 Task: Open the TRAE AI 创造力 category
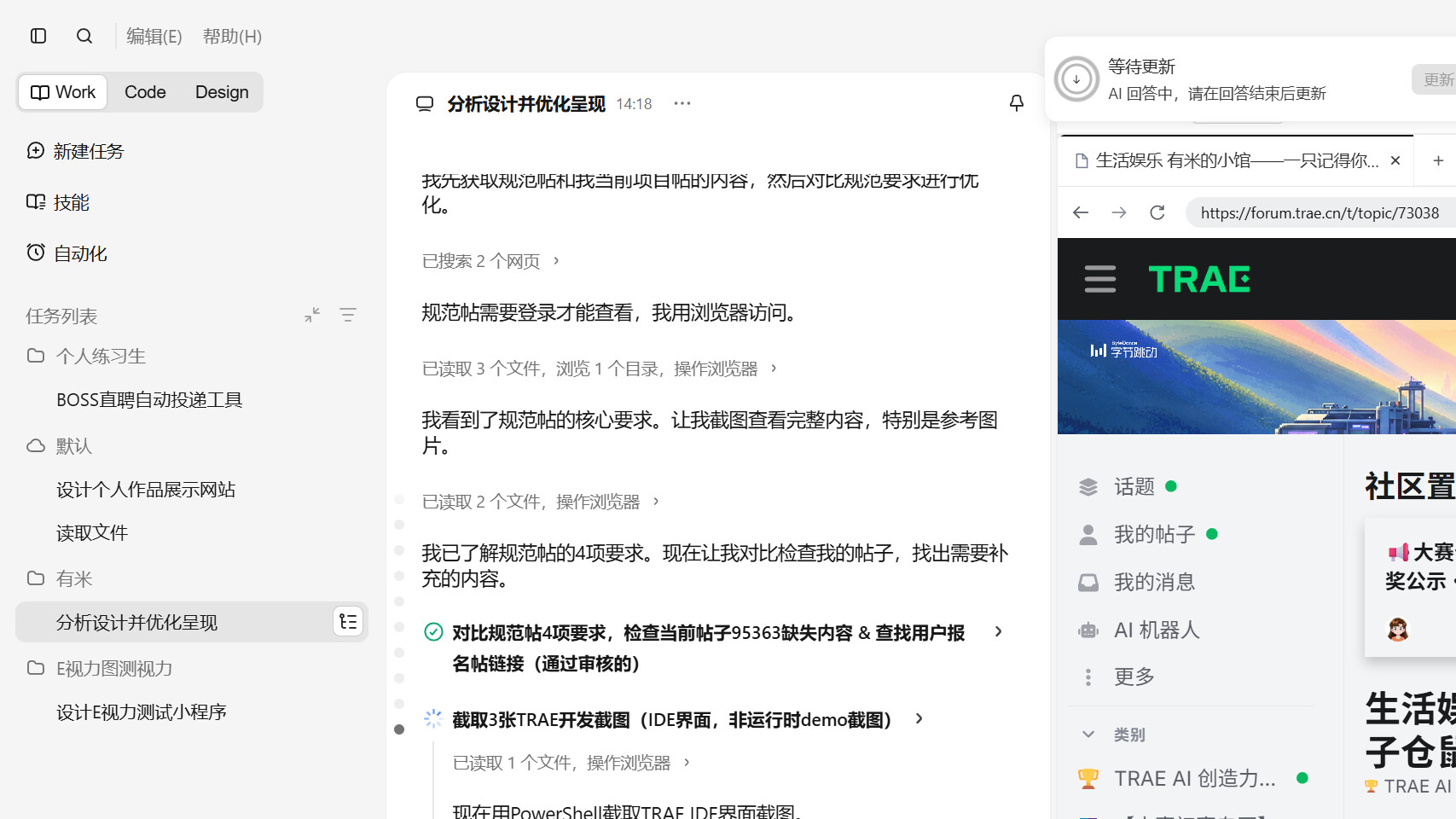pos(1192,778)
